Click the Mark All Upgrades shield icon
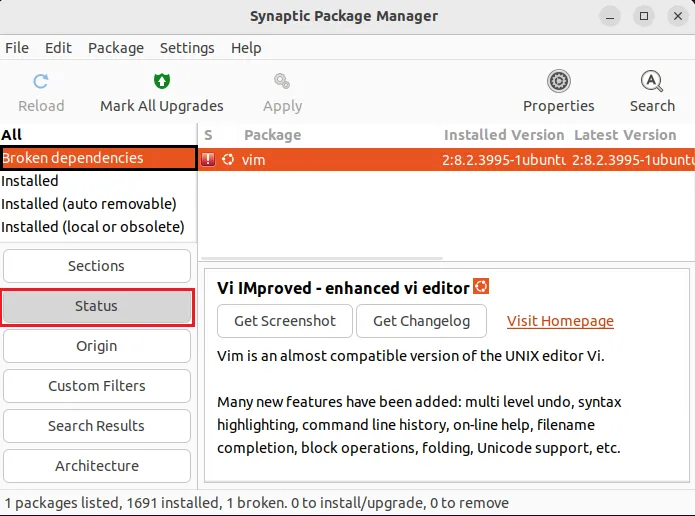Screen dimensions: 695x516 pyautogui.click(x=162, y=81)
